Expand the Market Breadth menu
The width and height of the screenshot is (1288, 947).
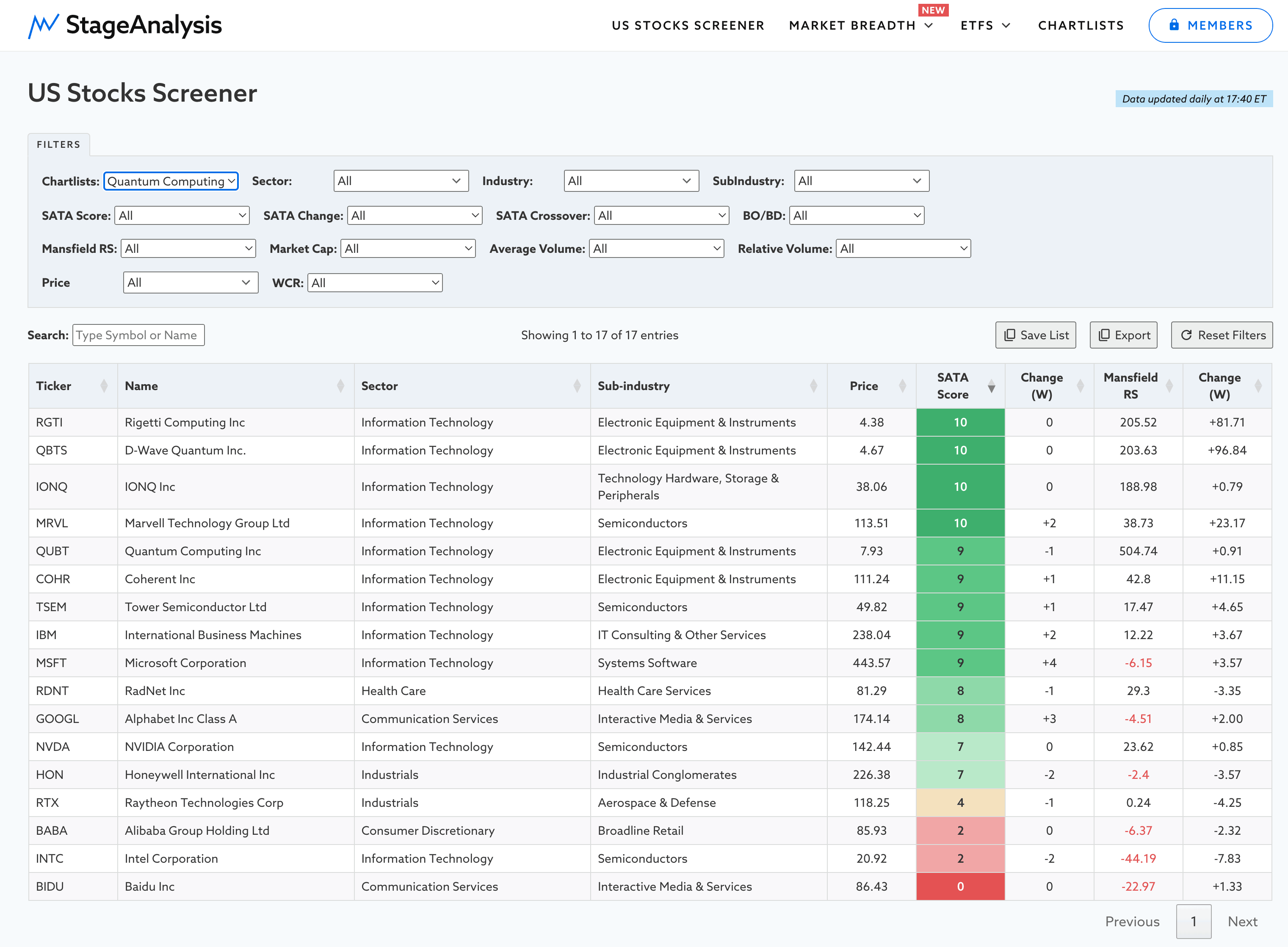pyautogui.click(x=861, y=25)
